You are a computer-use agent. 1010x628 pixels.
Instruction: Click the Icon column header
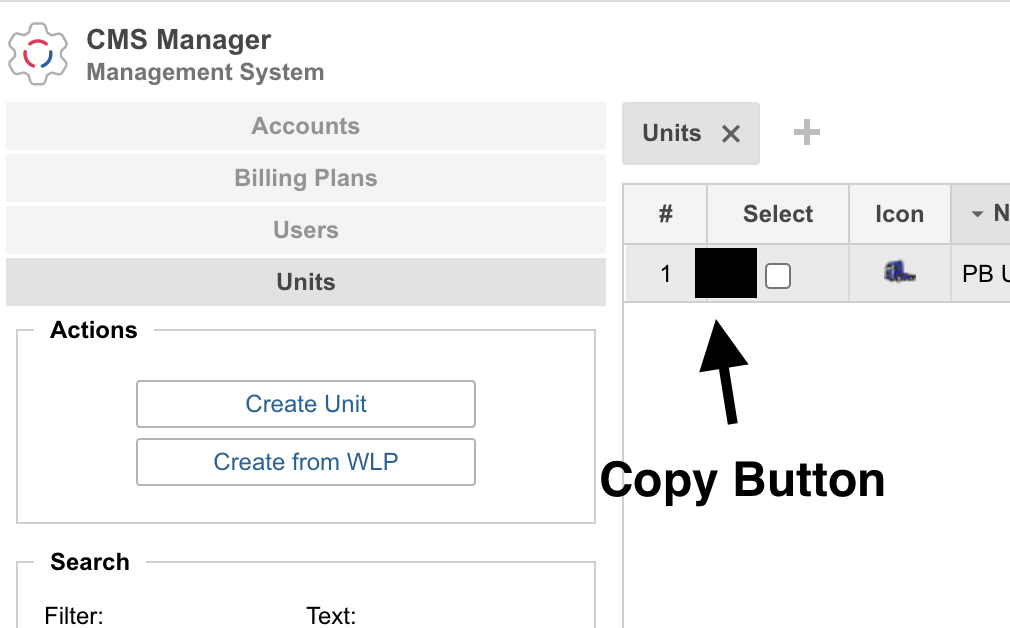[x=899, y=214]
